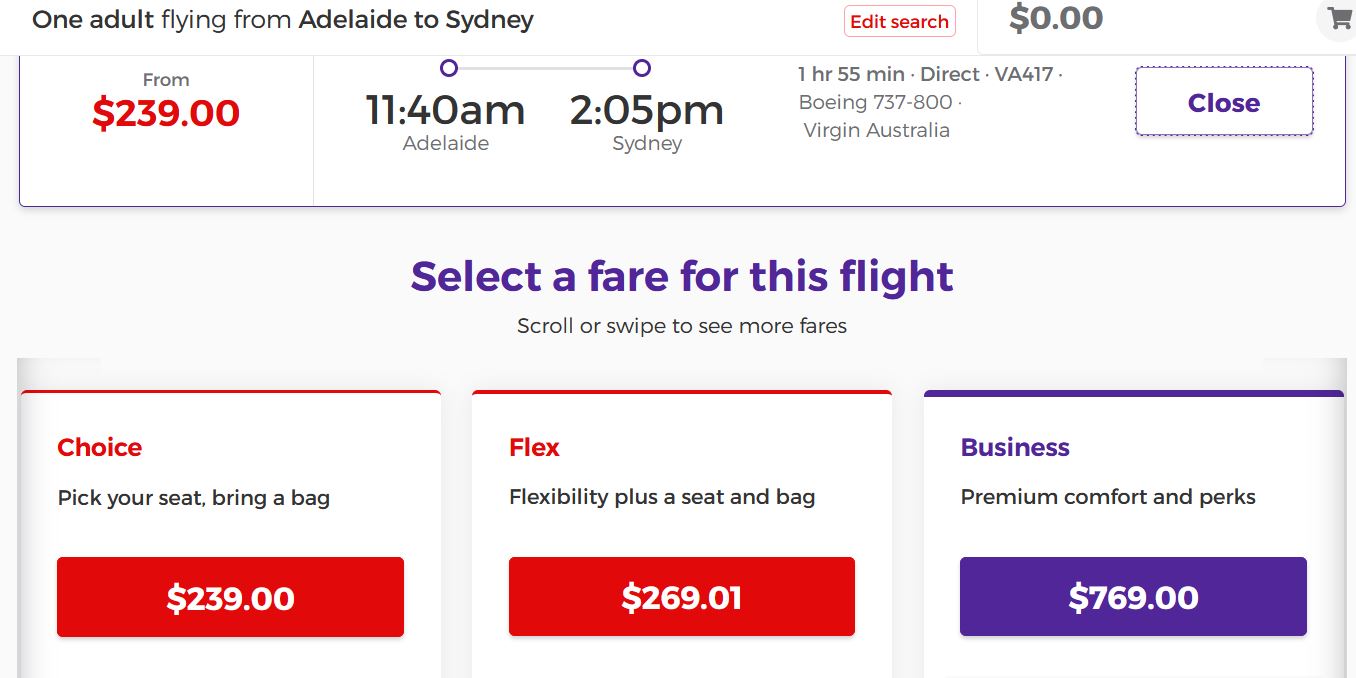Screen dimensions: 1356x678
Task: Click the arrival point circle above 2:05pm
Action: pyautogui.click(x=642, y=68)
